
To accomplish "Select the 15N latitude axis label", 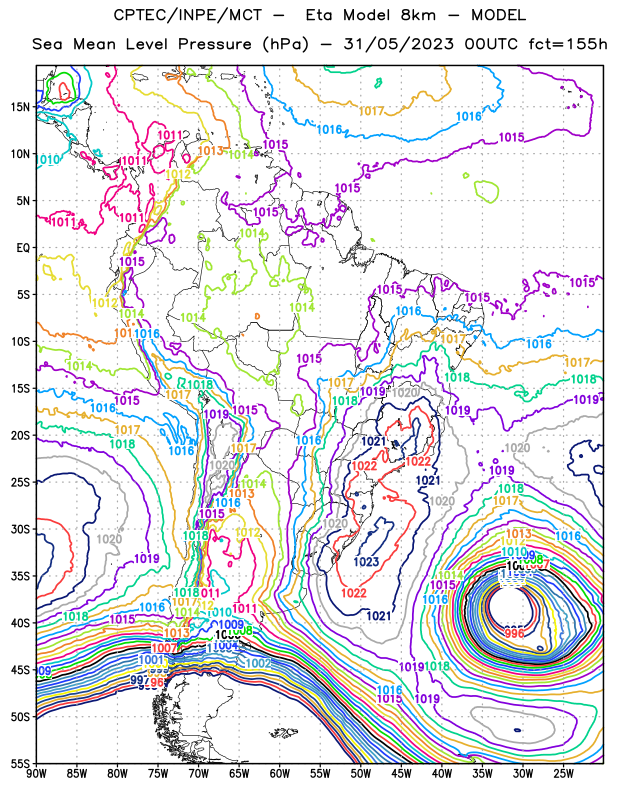I will pos(20,107).
